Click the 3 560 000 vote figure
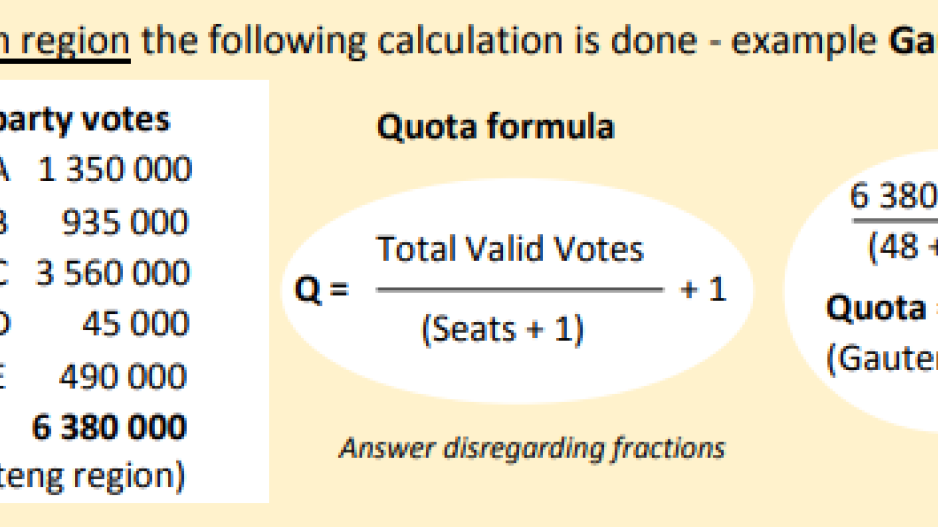938x527 pixels. [112, 273]
